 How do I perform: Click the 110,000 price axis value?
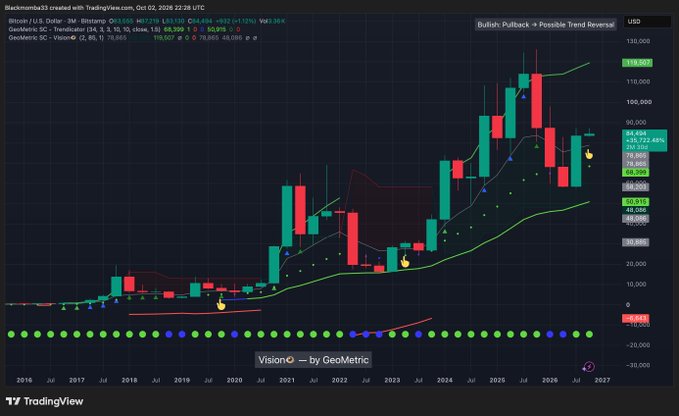point(639,81)
